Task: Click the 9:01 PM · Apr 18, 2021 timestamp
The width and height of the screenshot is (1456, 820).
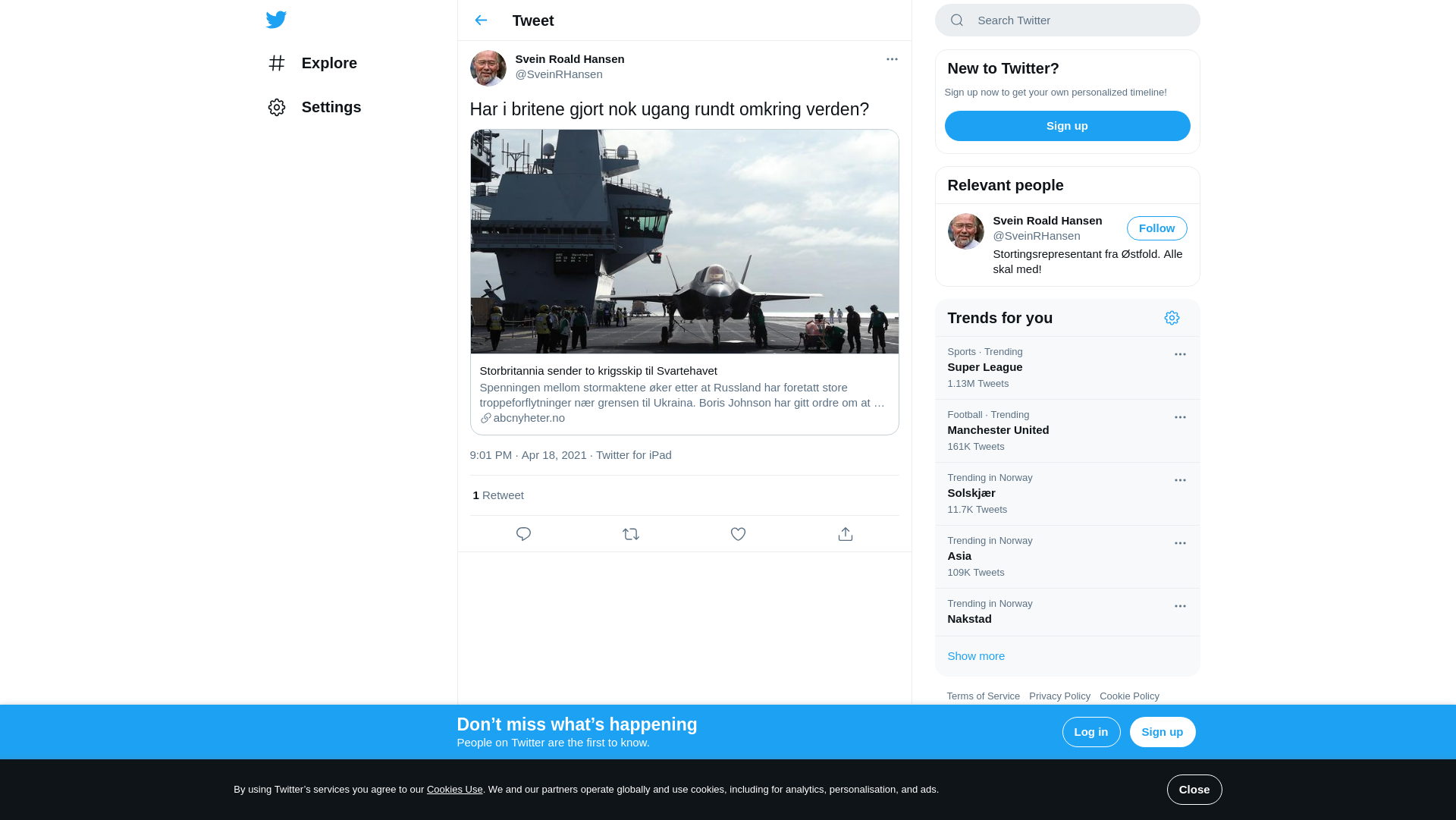Action: click(x=528, y=455)
